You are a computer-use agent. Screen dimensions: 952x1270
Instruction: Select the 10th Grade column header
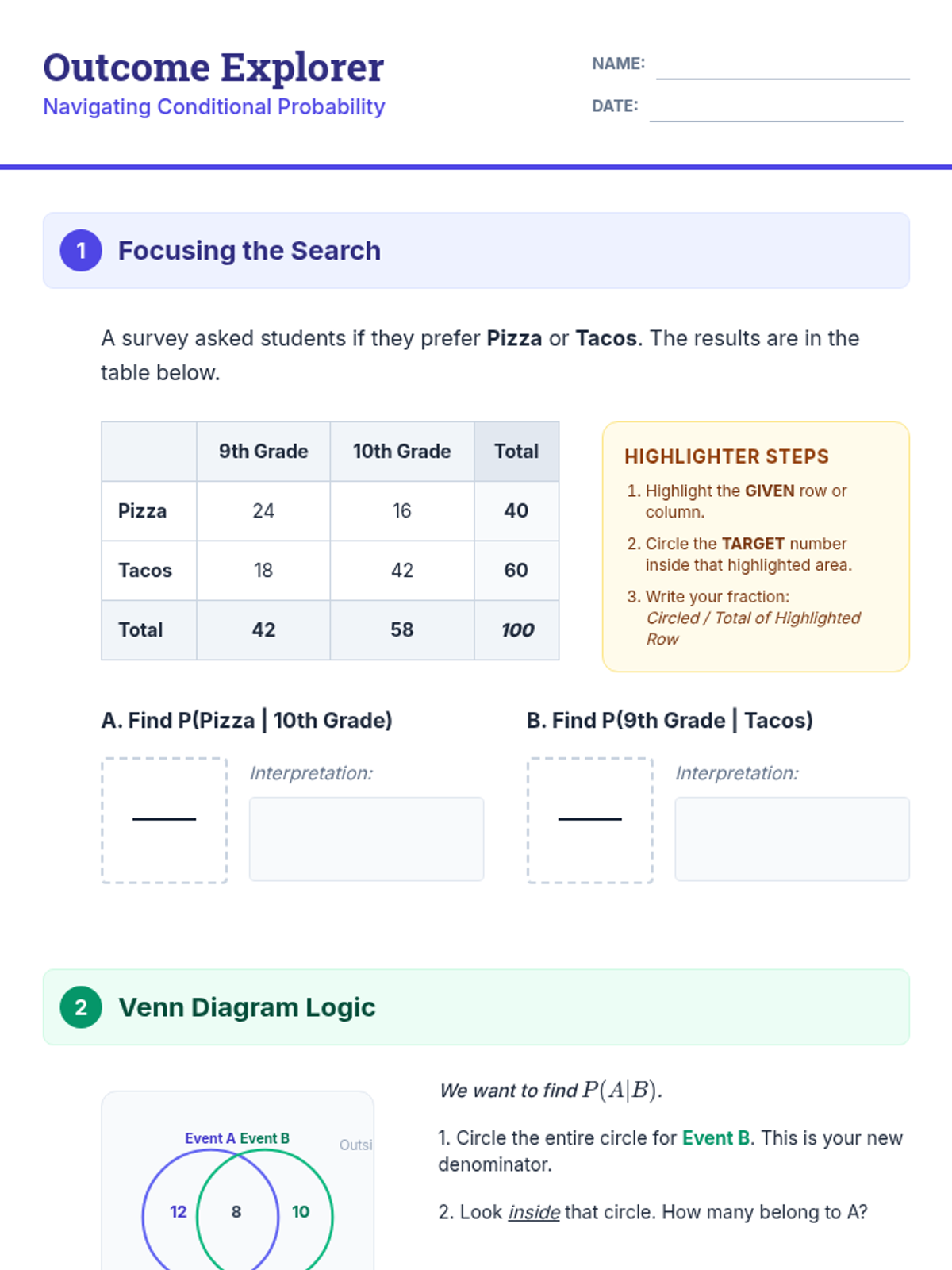coord(402,452)
